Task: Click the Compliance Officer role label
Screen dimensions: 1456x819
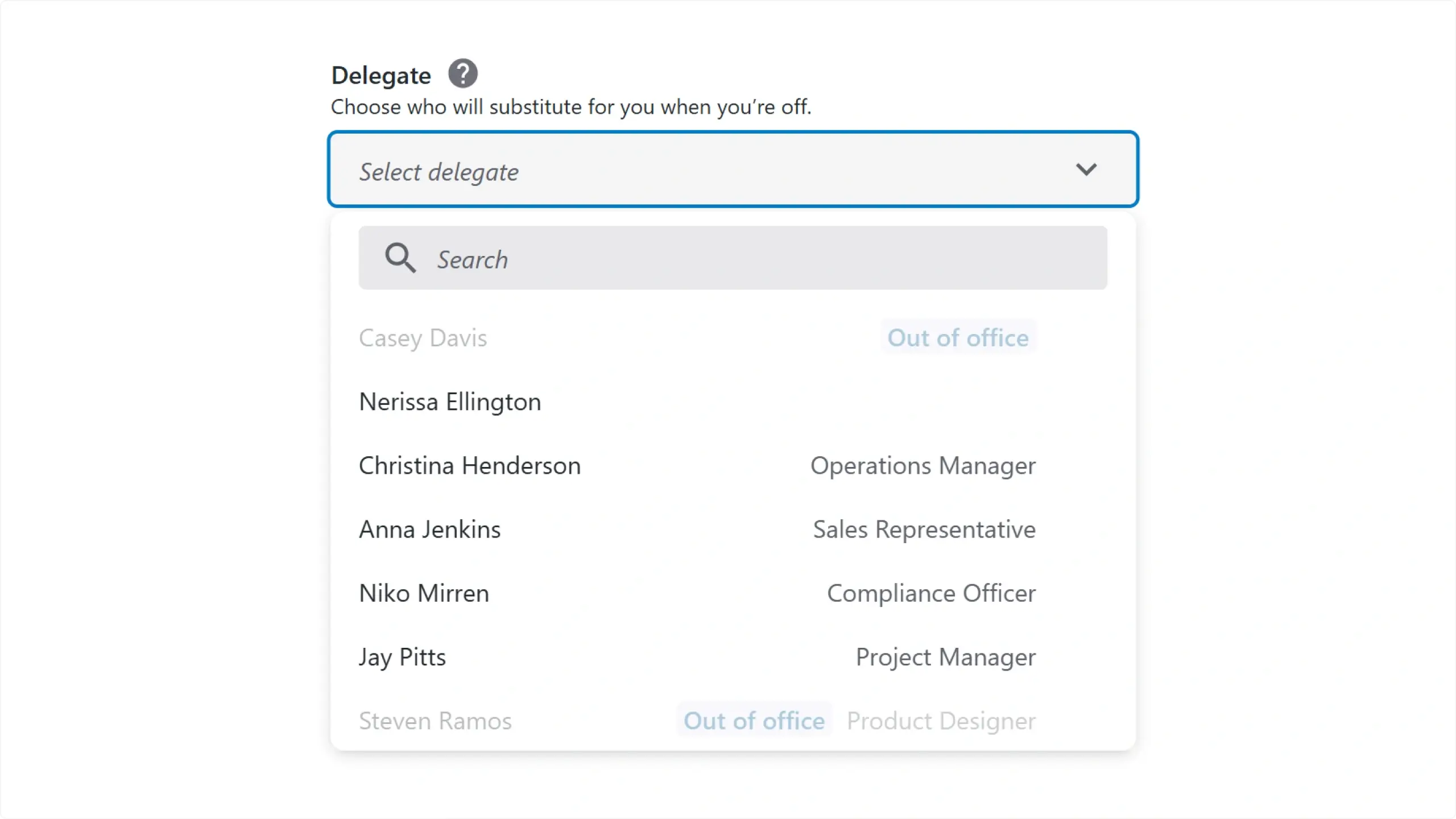Action: coord(932,593)
